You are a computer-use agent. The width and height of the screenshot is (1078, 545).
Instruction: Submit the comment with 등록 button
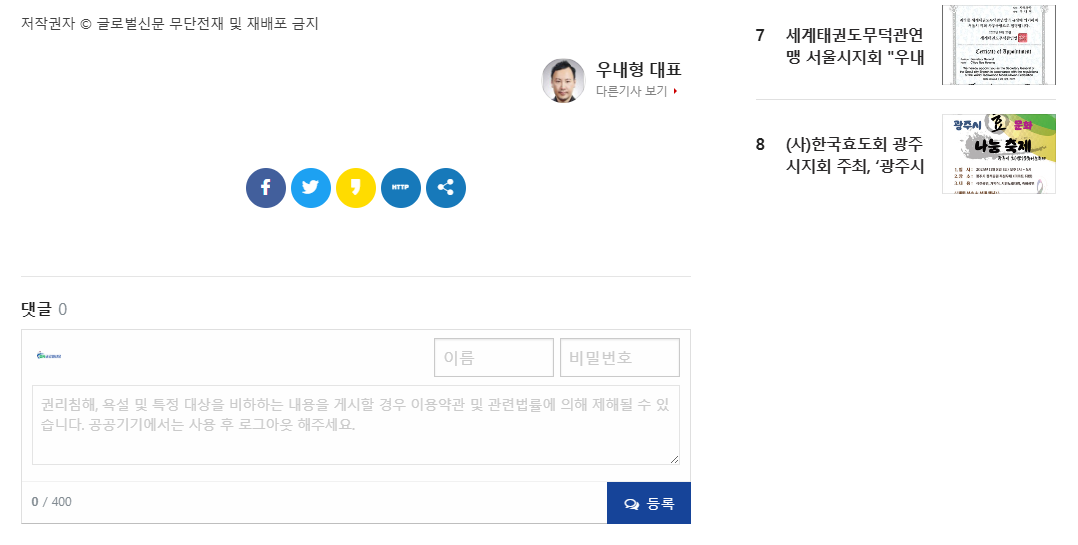[648, 503]
